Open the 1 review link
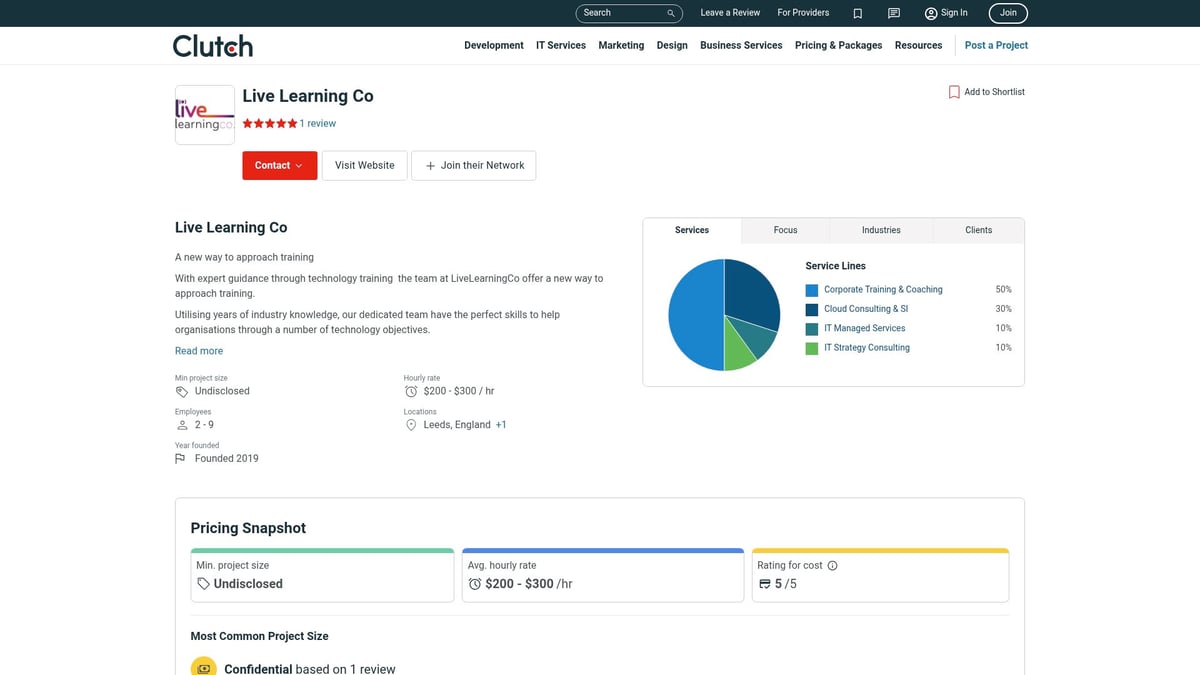The height and width of the screenshot is (675, 1200). pyautogui.click(x=318, y=124)
